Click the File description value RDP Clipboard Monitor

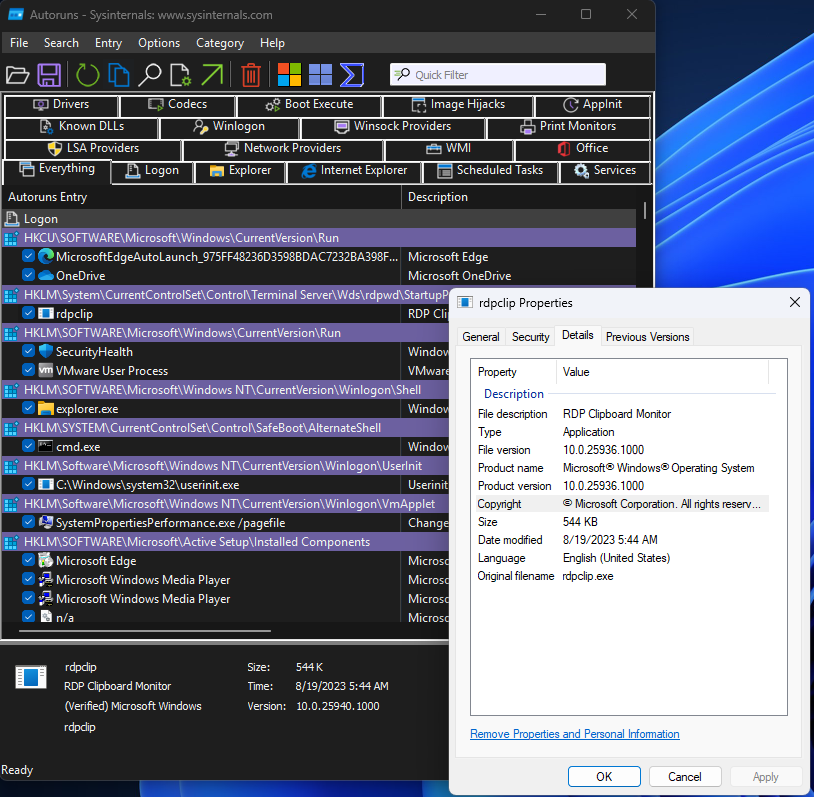617,414
